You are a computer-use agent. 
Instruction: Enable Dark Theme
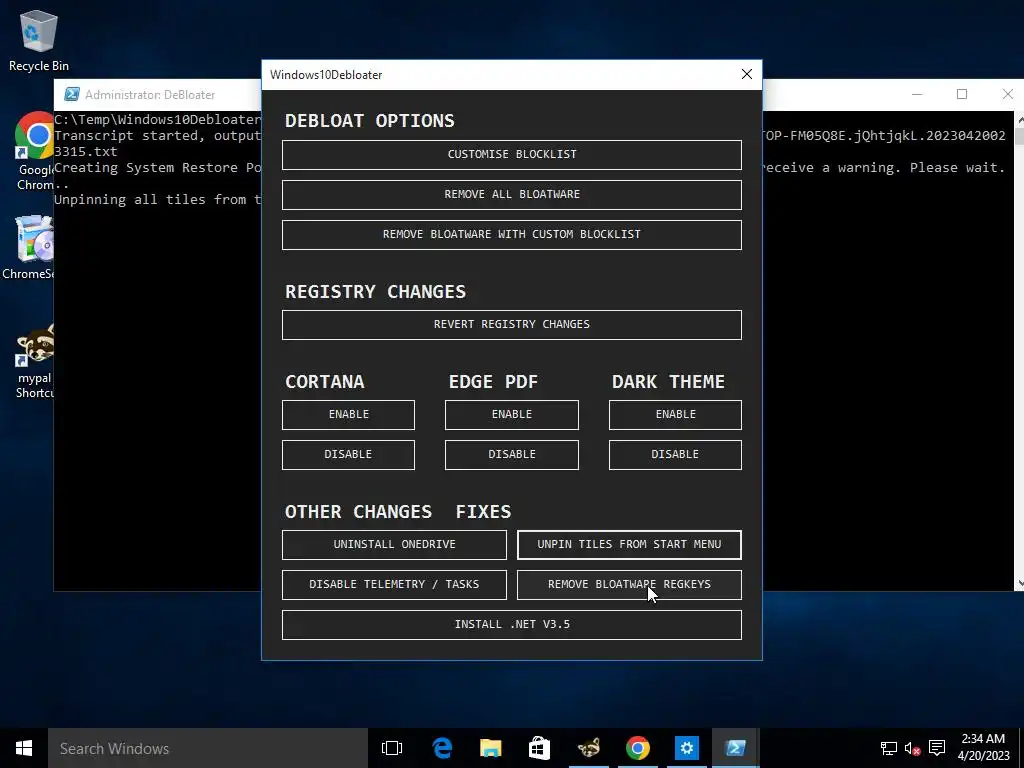pyautogui.click(x=675, y=415)
